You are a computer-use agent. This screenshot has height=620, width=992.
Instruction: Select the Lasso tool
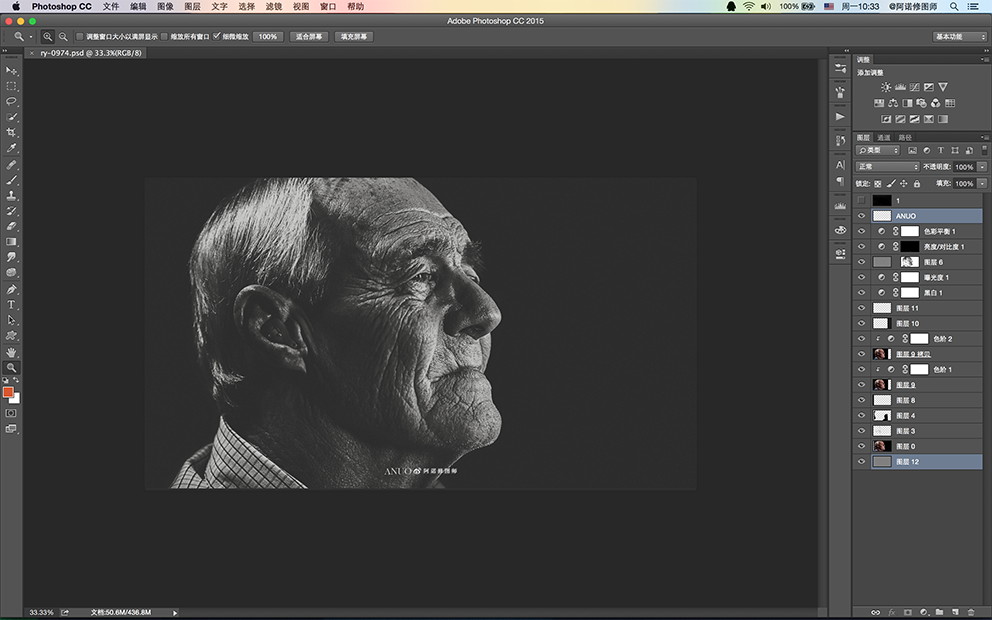12,101
